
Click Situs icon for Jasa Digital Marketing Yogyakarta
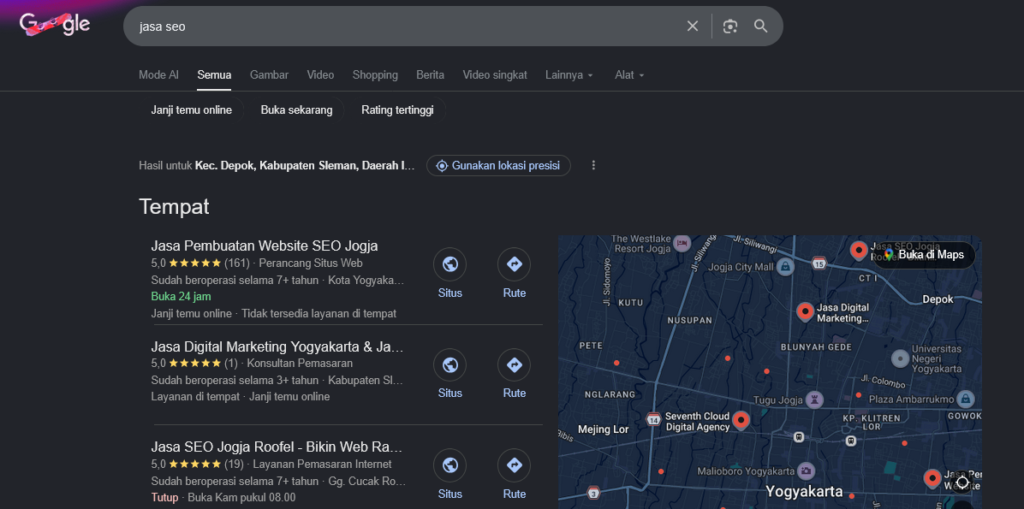pos(450,365)
